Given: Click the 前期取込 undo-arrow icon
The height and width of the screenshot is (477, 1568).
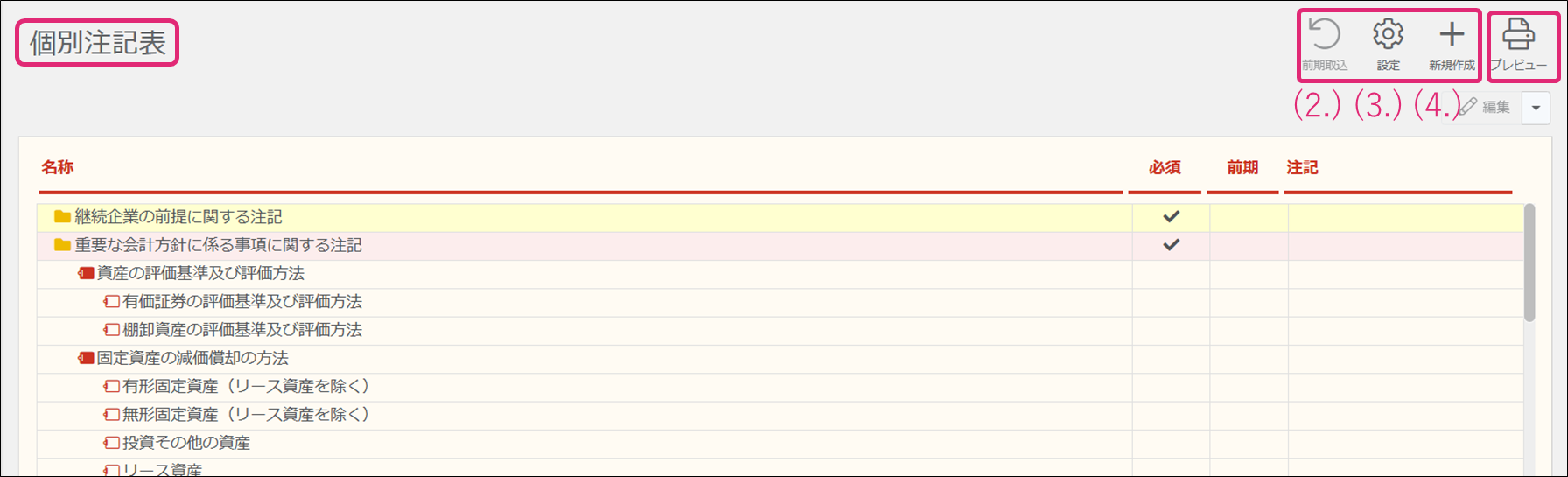Looking at the screenshot, I should click(x=1325, y=35).
